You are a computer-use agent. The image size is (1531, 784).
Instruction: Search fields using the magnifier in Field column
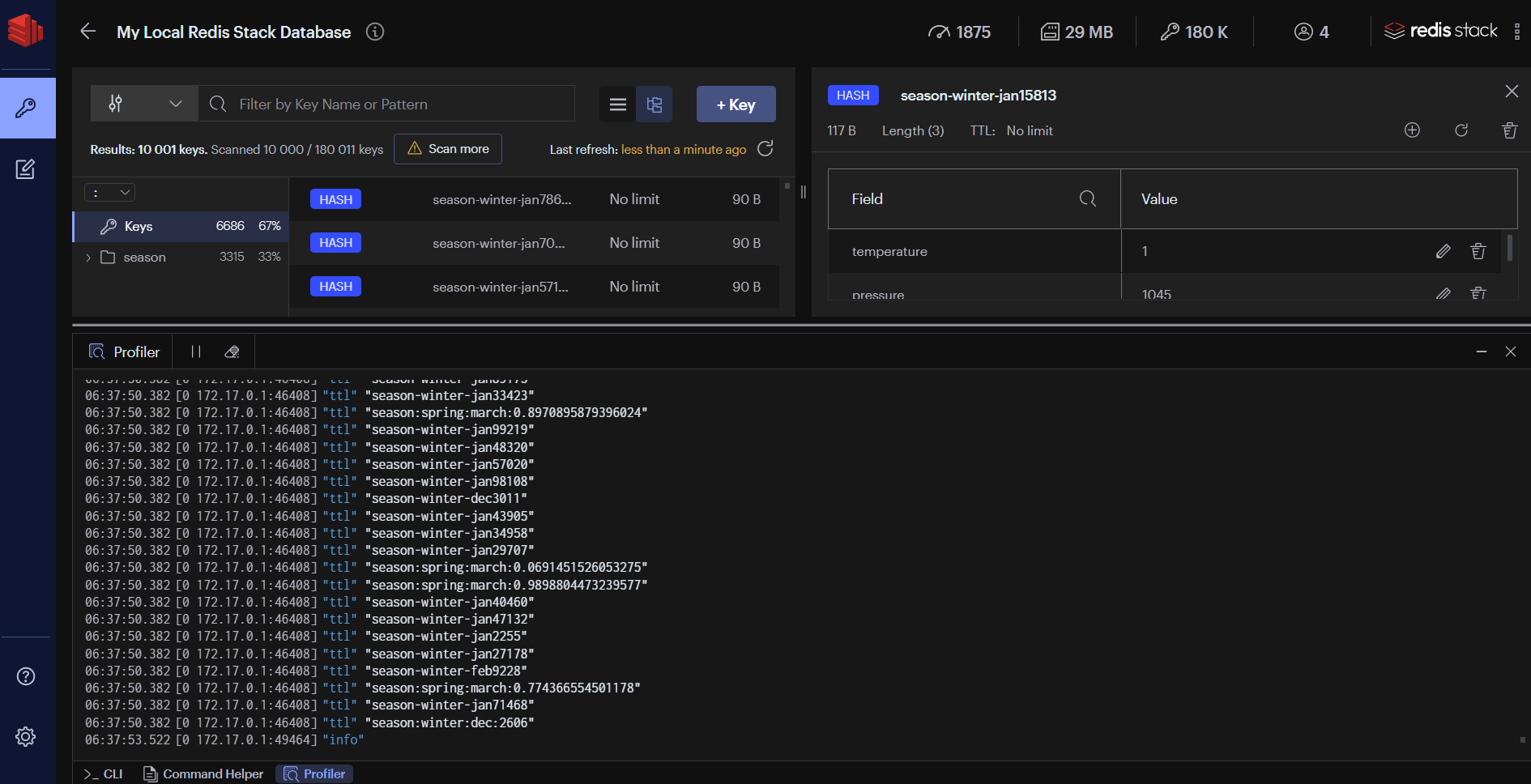pyautogui.click(x=1086, y=198)
